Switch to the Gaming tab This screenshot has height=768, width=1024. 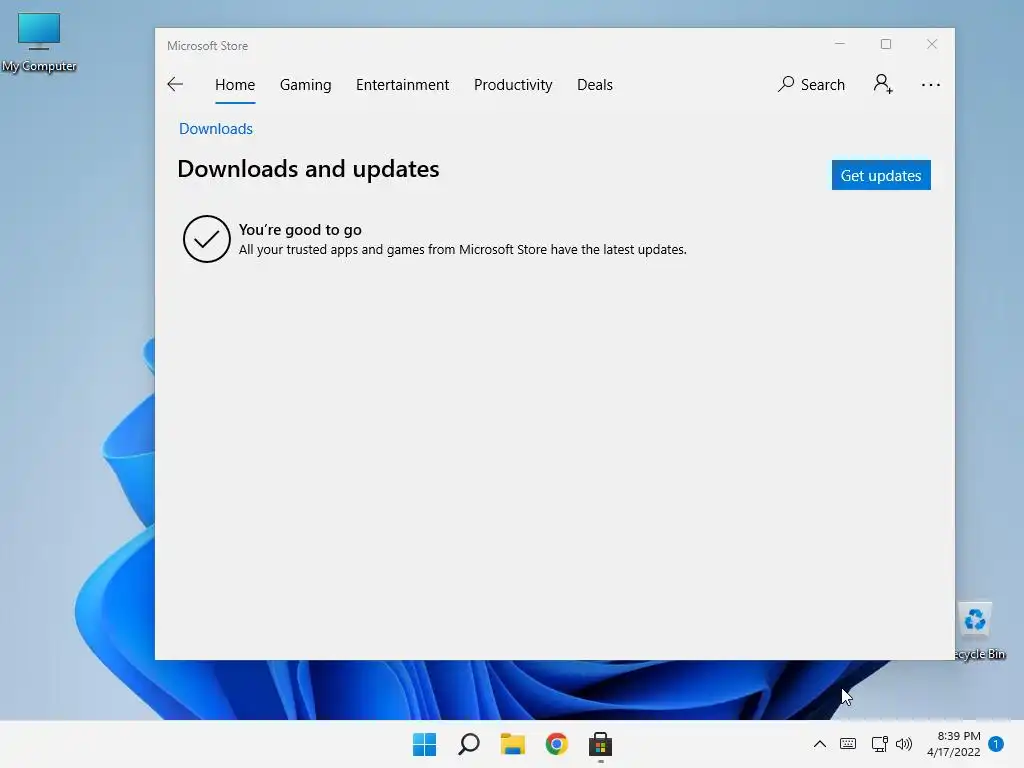tap(305, 85)
